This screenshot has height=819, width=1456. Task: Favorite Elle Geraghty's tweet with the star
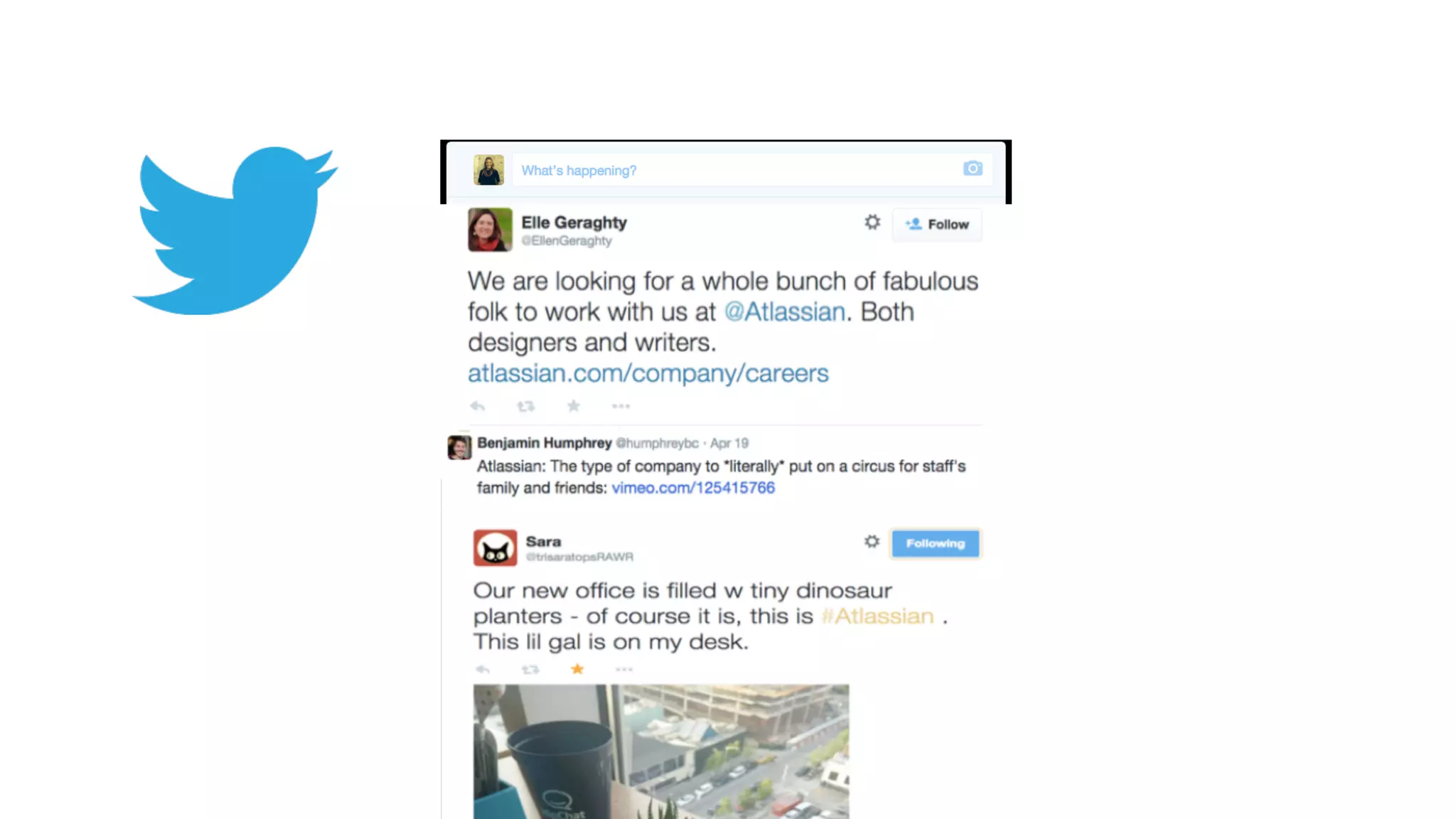point(574,406)
